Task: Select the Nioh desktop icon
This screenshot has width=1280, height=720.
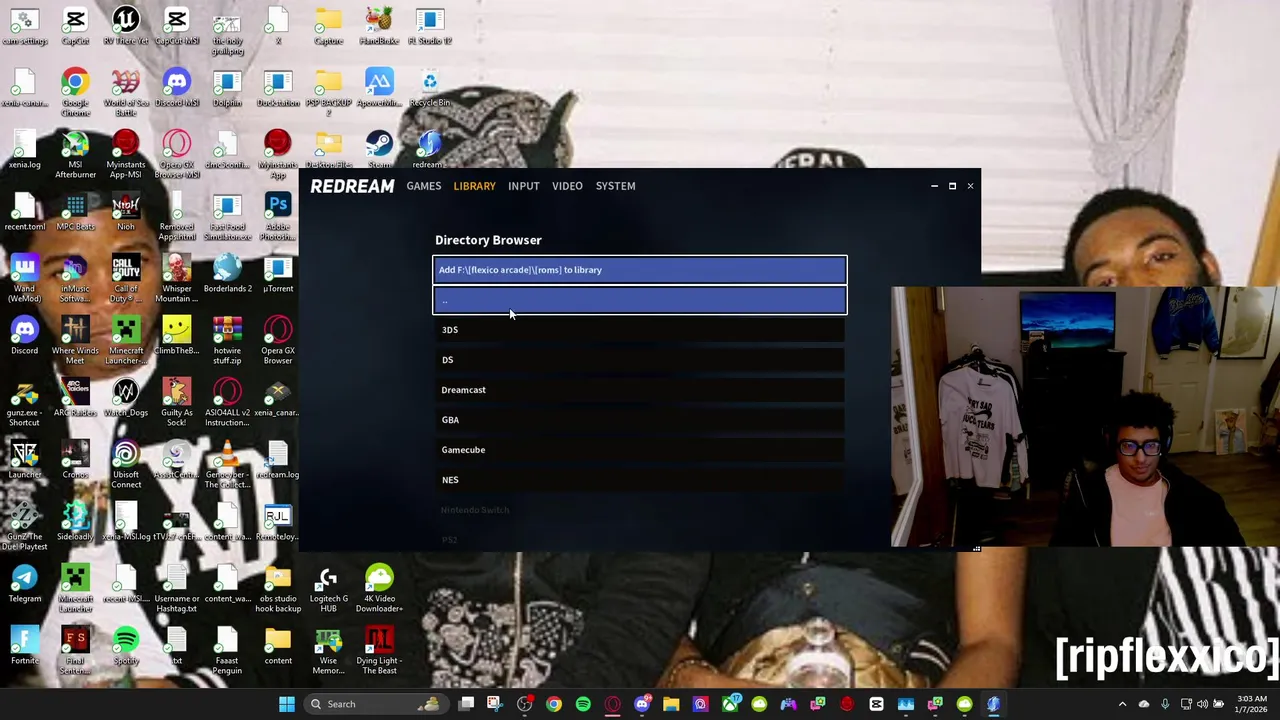Action: pos(126,212)
